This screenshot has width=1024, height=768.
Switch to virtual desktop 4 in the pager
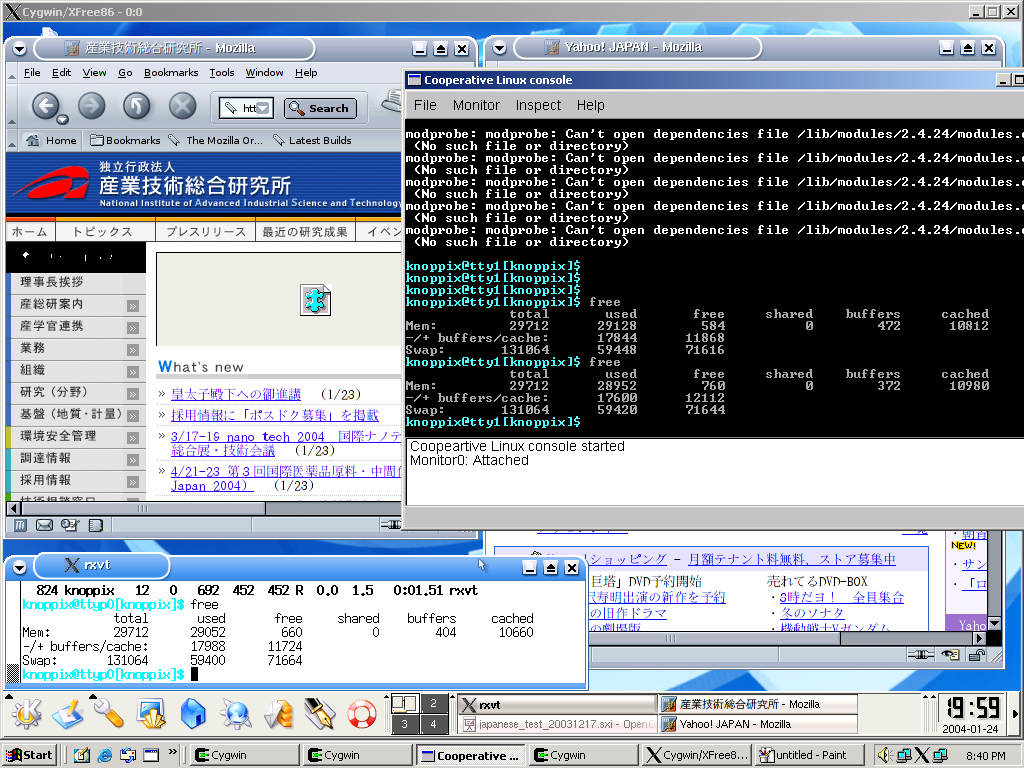click(x=434, y=724)
